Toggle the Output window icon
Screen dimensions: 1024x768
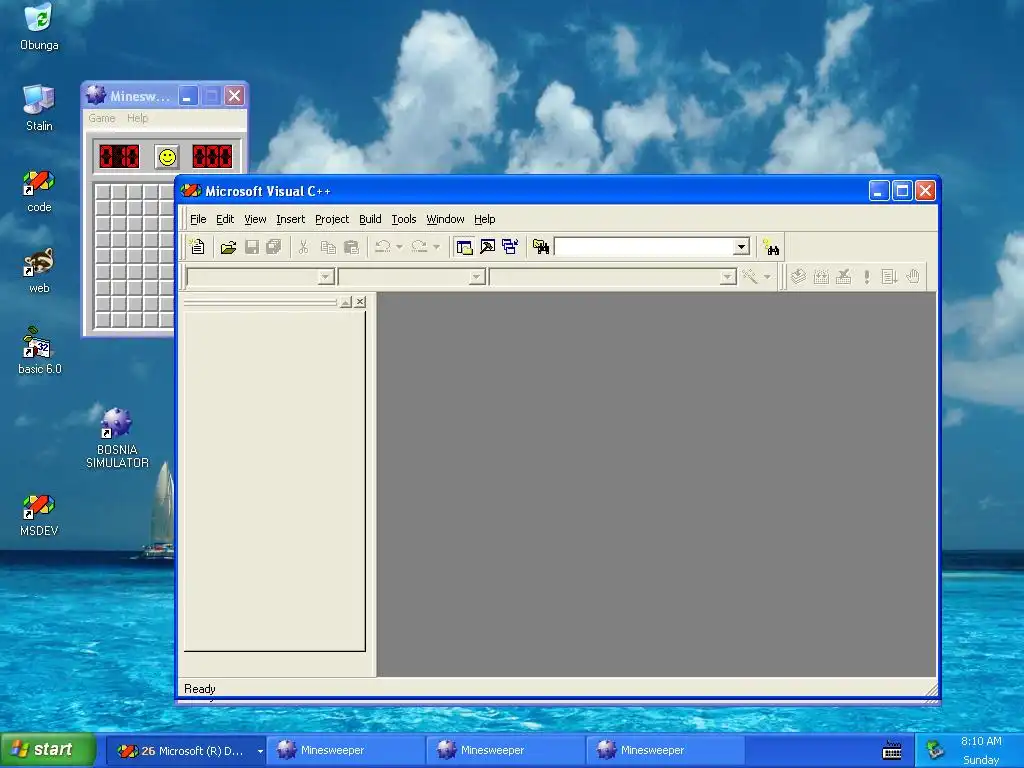tap(487, 247)
